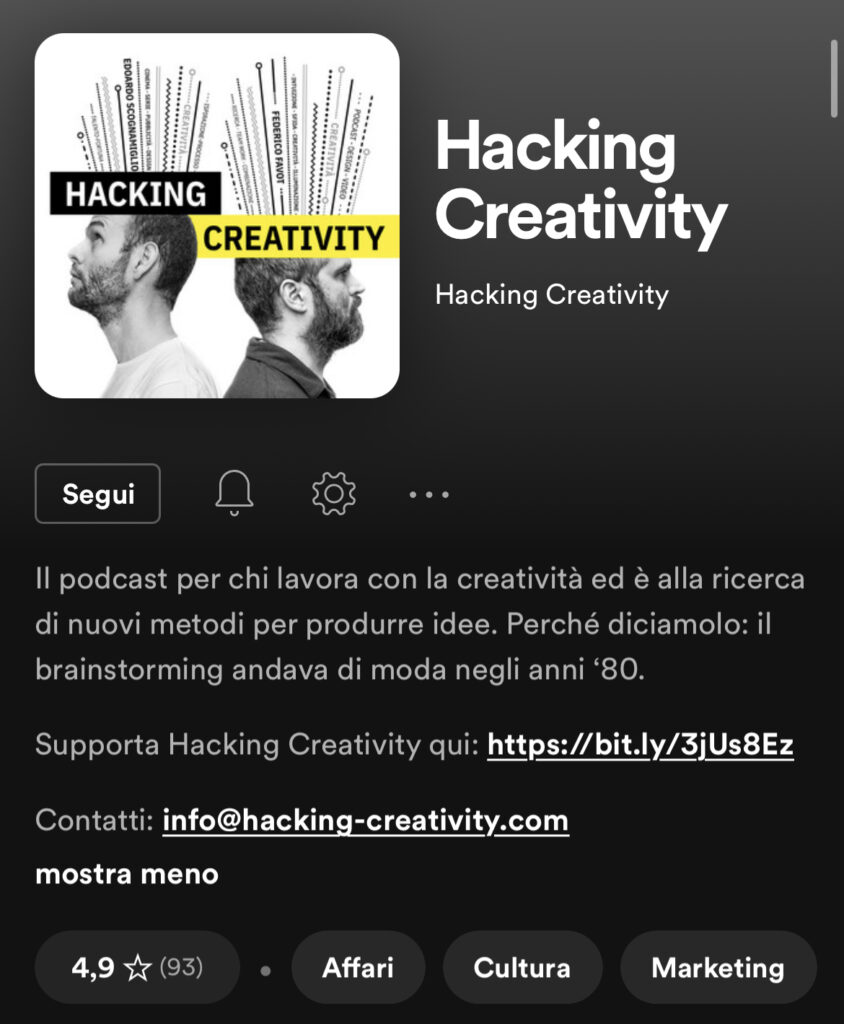Viewport: 844px width, 1024px height.
Task: Click the large Hacking Creativity title
Action: pos(580,181)
